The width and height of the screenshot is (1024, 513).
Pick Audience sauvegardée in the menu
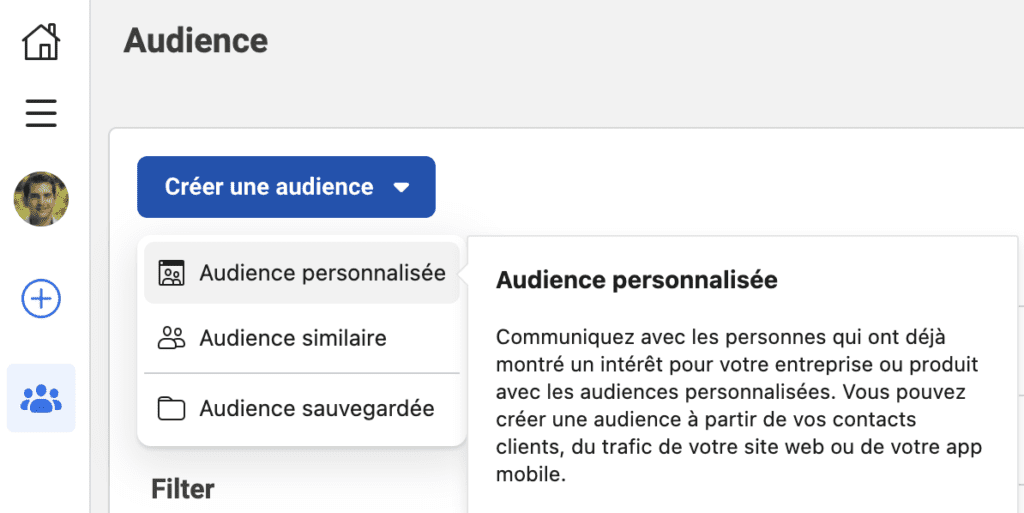[x=316, y=408]
